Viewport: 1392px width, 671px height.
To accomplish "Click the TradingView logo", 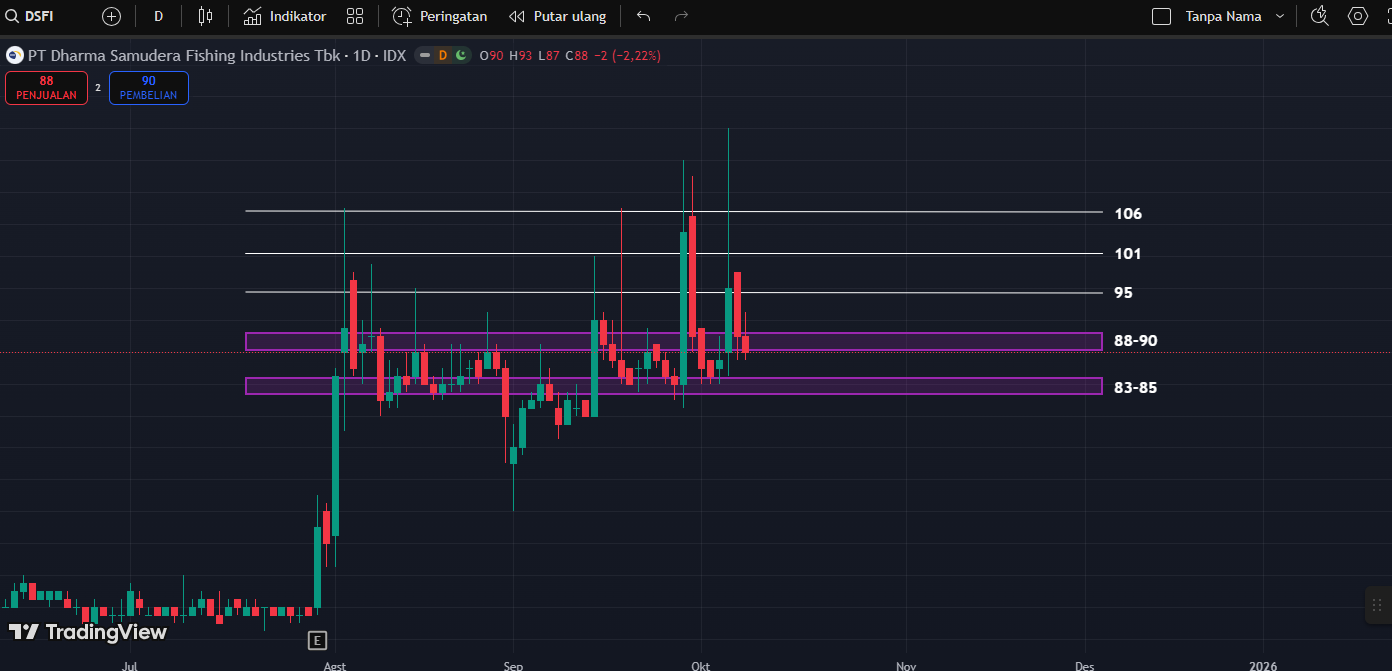I will pos(88,632).
